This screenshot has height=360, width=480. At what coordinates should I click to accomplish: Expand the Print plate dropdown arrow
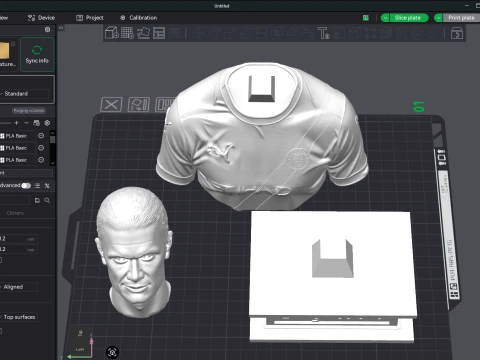point(438,18)
